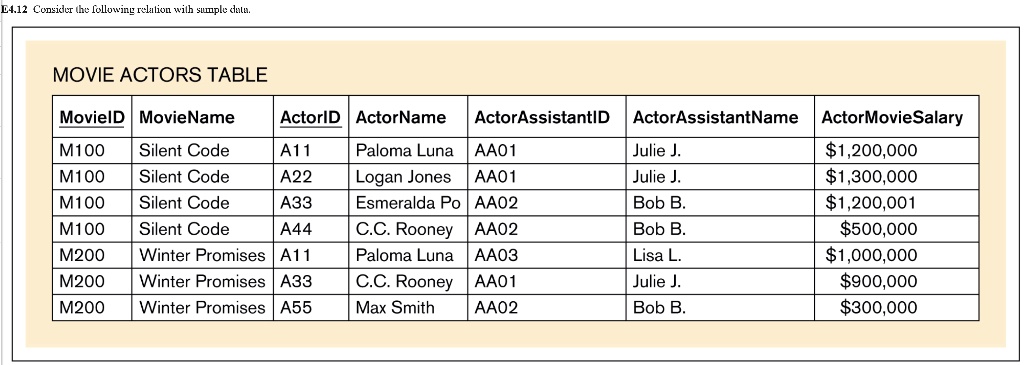The height and width of the screenshot is (365, 1024).
Task: Select the Logan Jones actor name cell
Action: pyautogui.click(x=408, y=177)
